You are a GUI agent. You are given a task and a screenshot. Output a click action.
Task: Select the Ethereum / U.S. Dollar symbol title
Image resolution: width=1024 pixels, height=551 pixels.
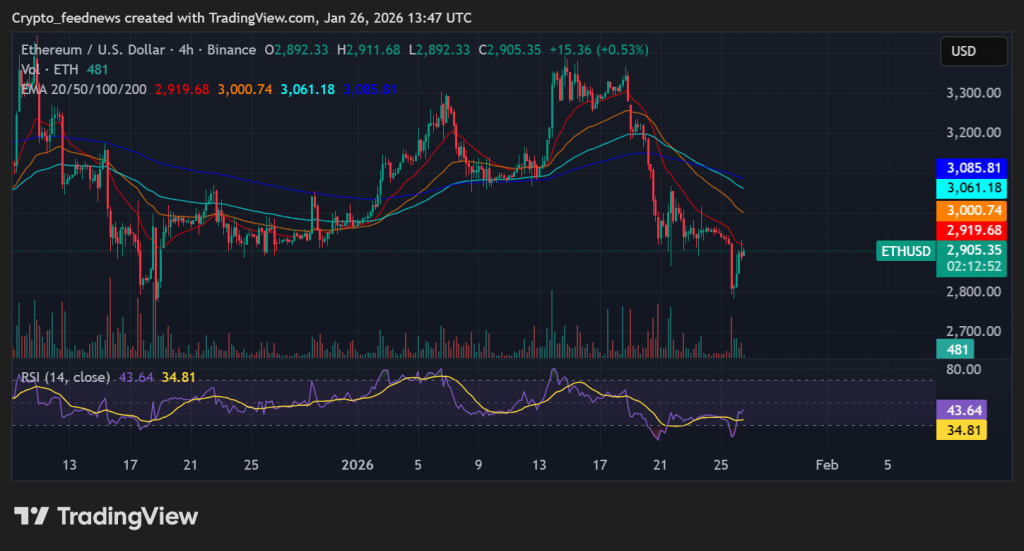point(93,50)
